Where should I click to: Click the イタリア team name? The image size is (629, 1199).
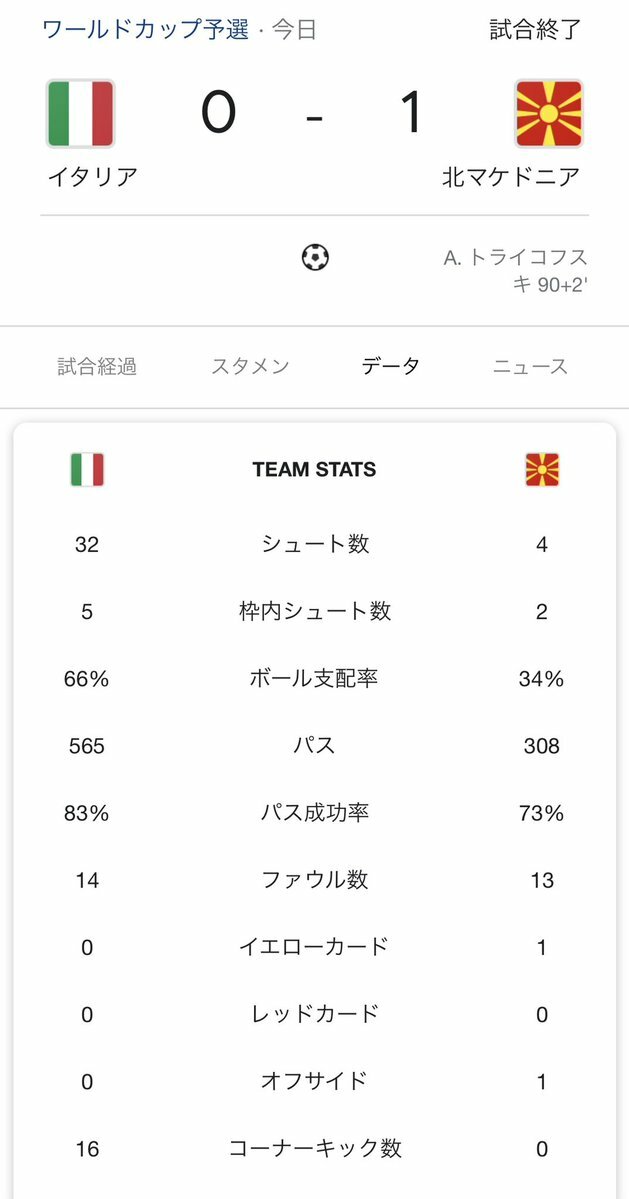coord(92,177)
